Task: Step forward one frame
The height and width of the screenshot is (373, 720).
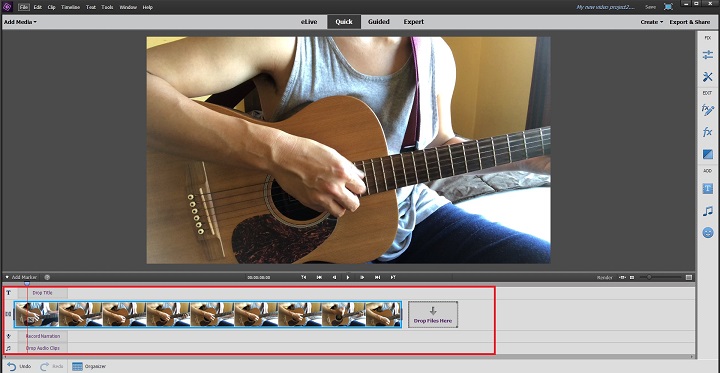Action: point(362,277)
